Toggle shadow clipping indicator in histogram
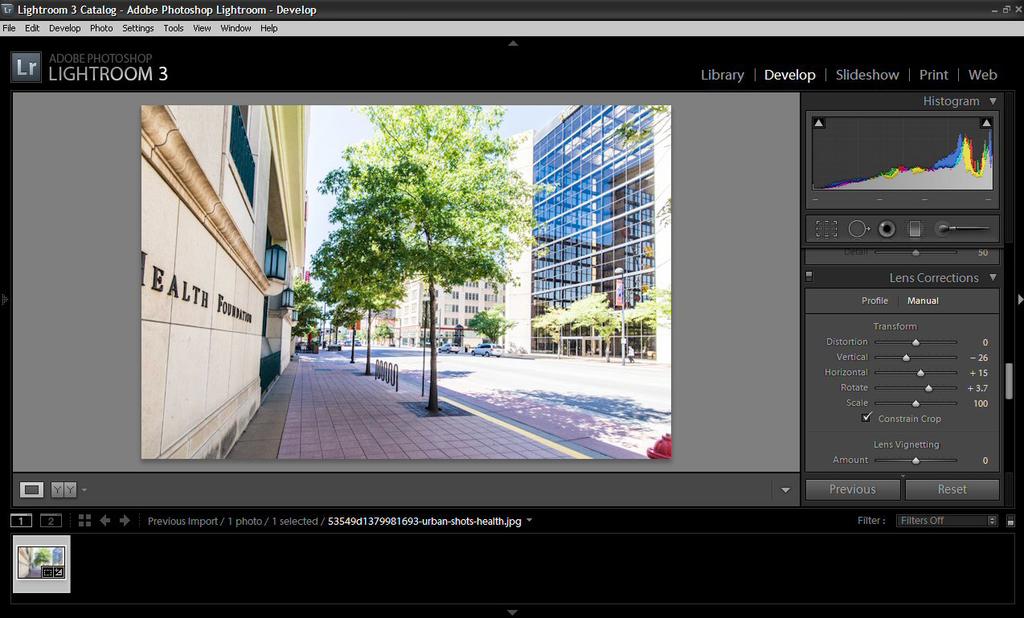Image resolution: width=1024 pixels, height=618 pixels. [819, 123]
